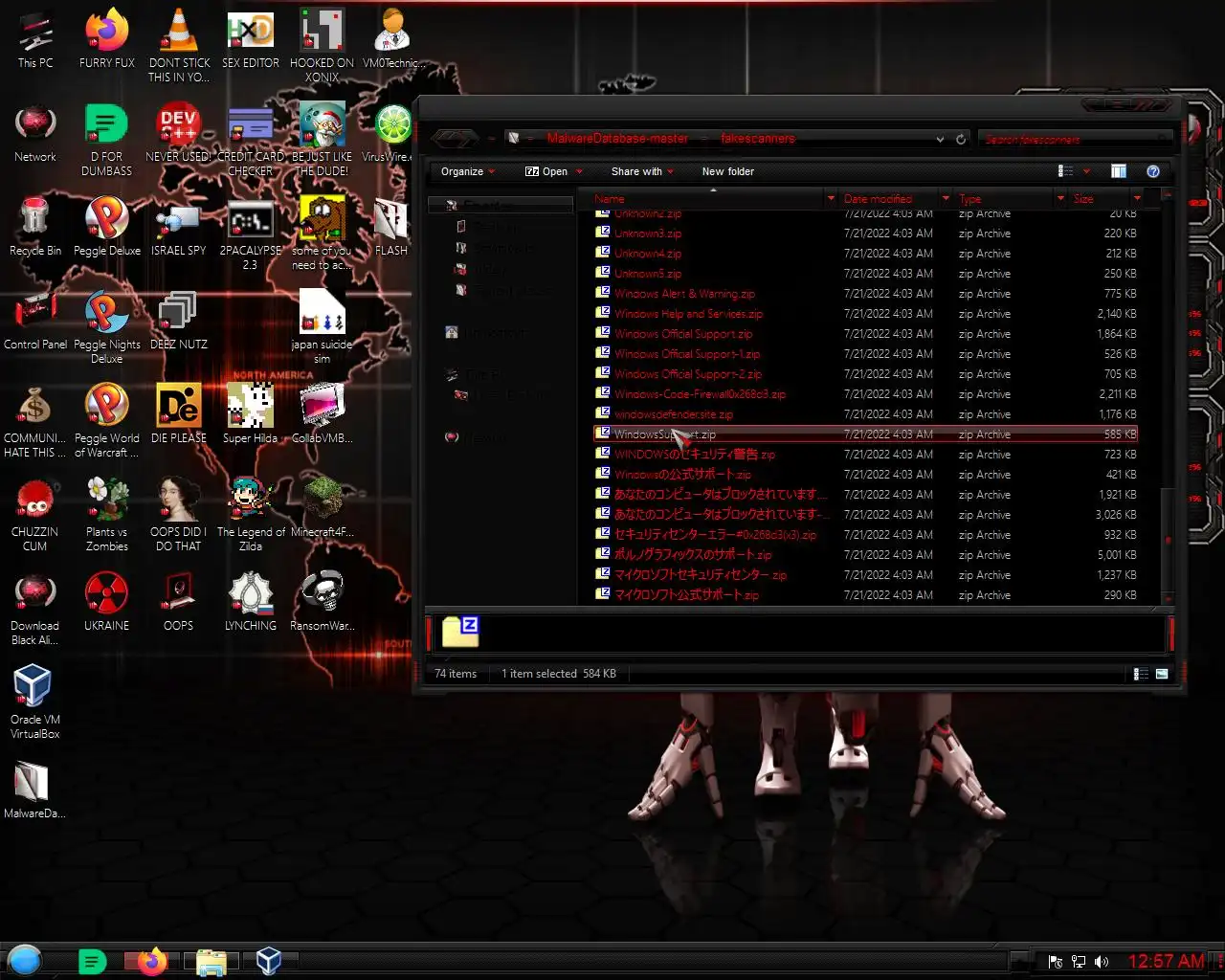This screenshot has width=1225, height=980.
Task: Open the CHUZZIN CUM icon
Action: (35, 515)
